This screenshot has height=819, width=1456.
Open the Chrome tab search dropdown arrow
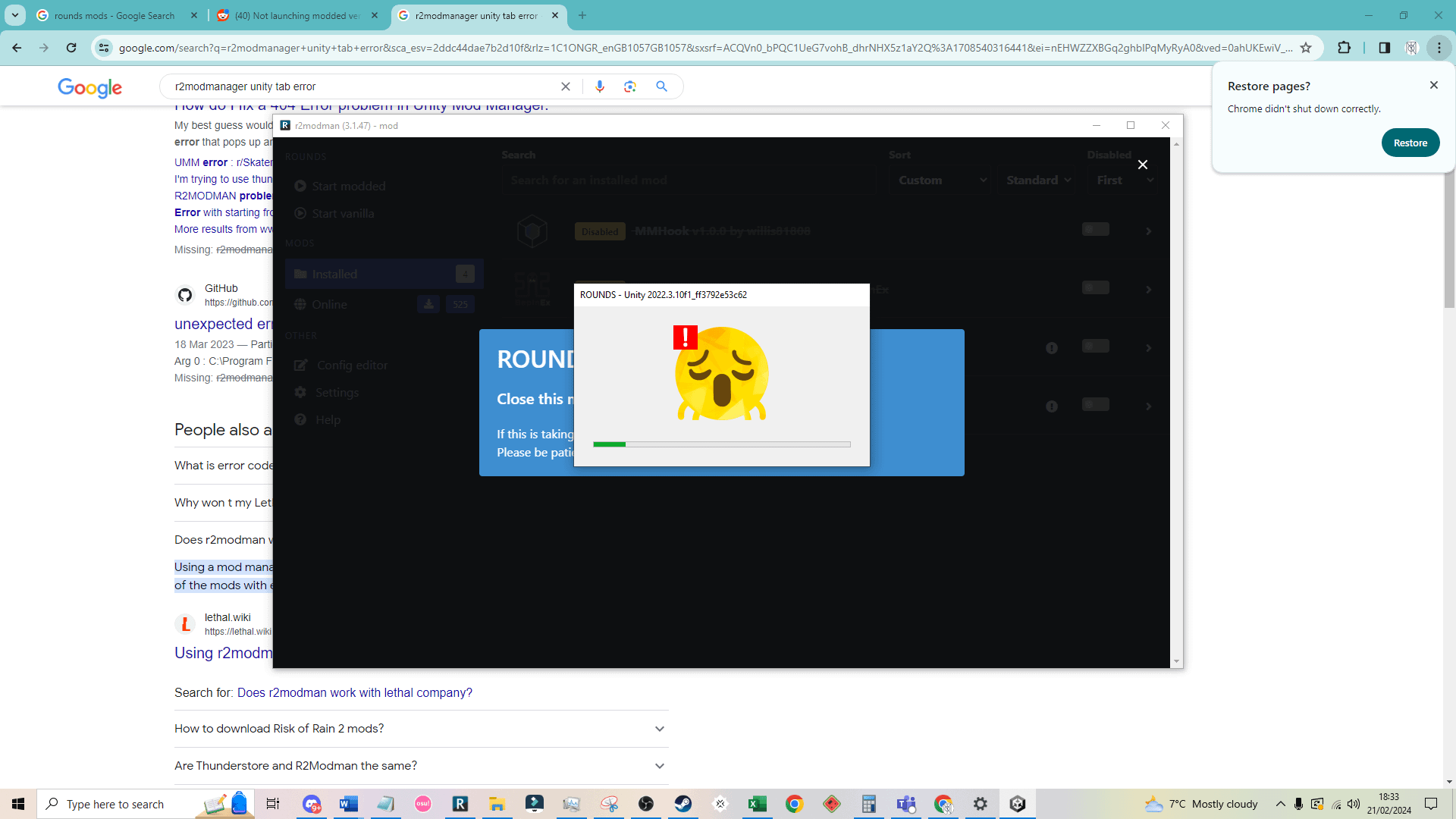(15, 15)
